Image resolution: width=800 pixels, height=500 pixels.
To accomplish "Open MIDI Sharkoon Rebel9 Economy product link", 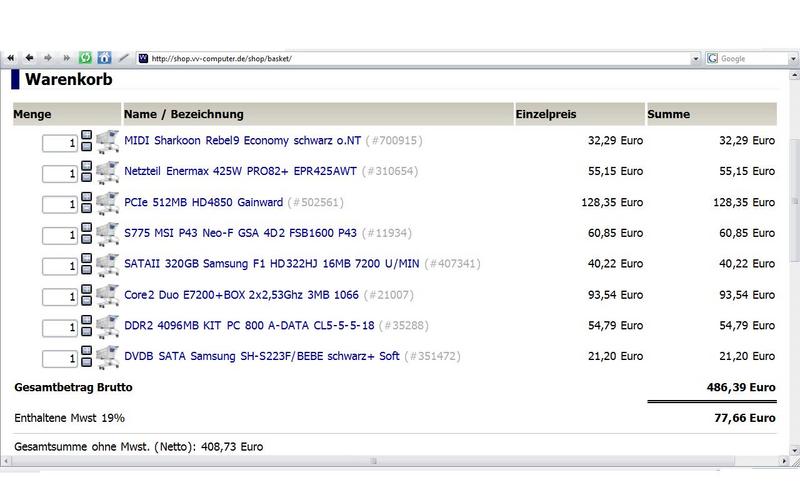I will 242,140.
